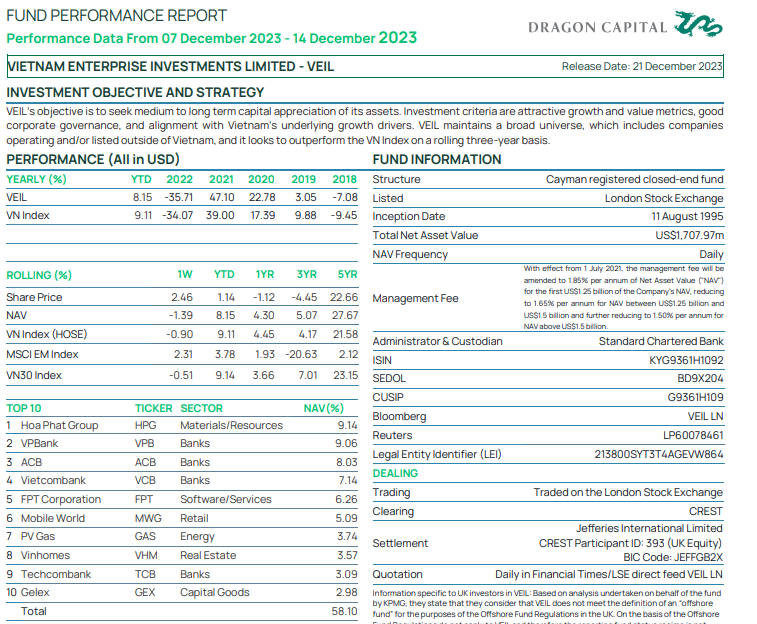Select 'Software/Services' sector text
This screenshot has width=757, height=624.
(226, 499)
